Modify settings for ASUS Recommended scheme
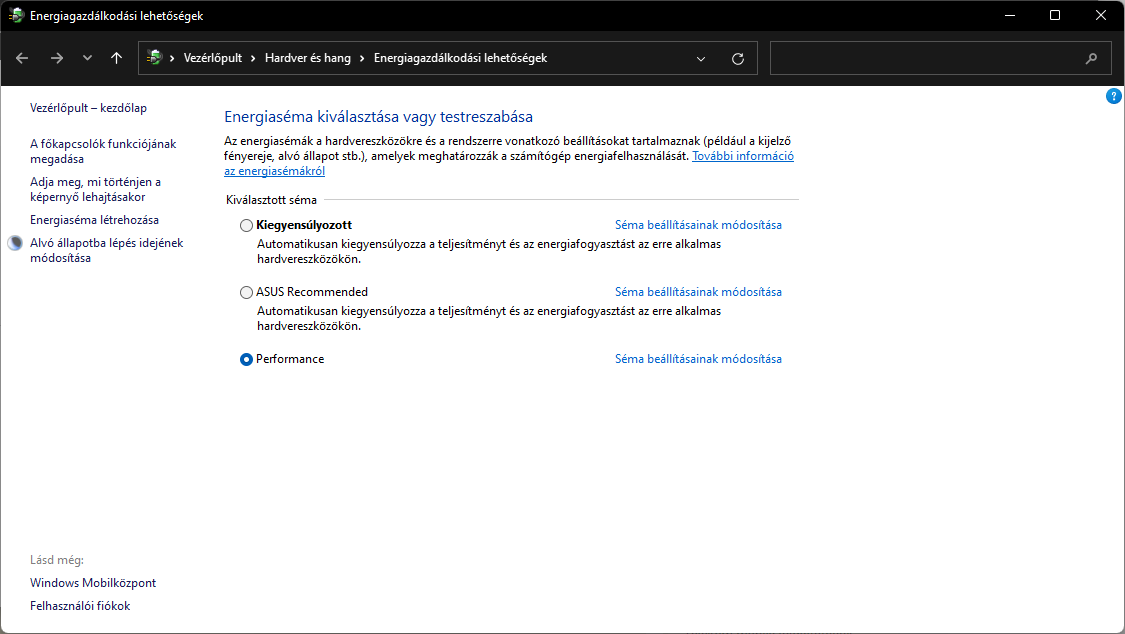The width and height of the screenshot is (1125, 634). pos(698,292)
